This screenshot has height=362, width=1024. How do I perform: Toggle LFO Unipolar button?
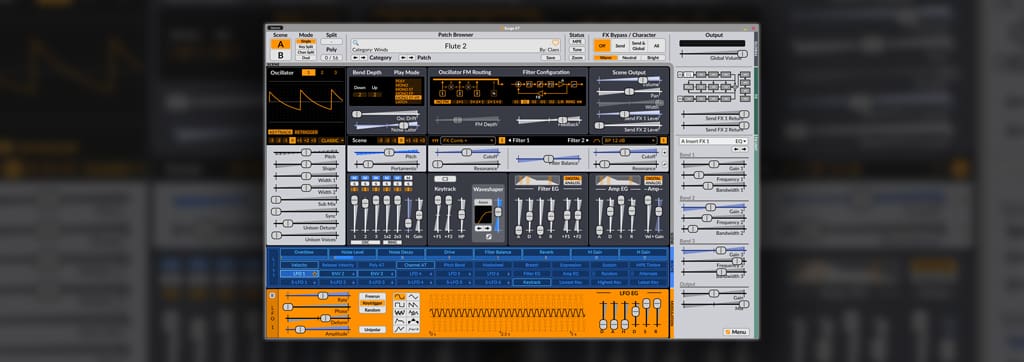pos(372,329)
